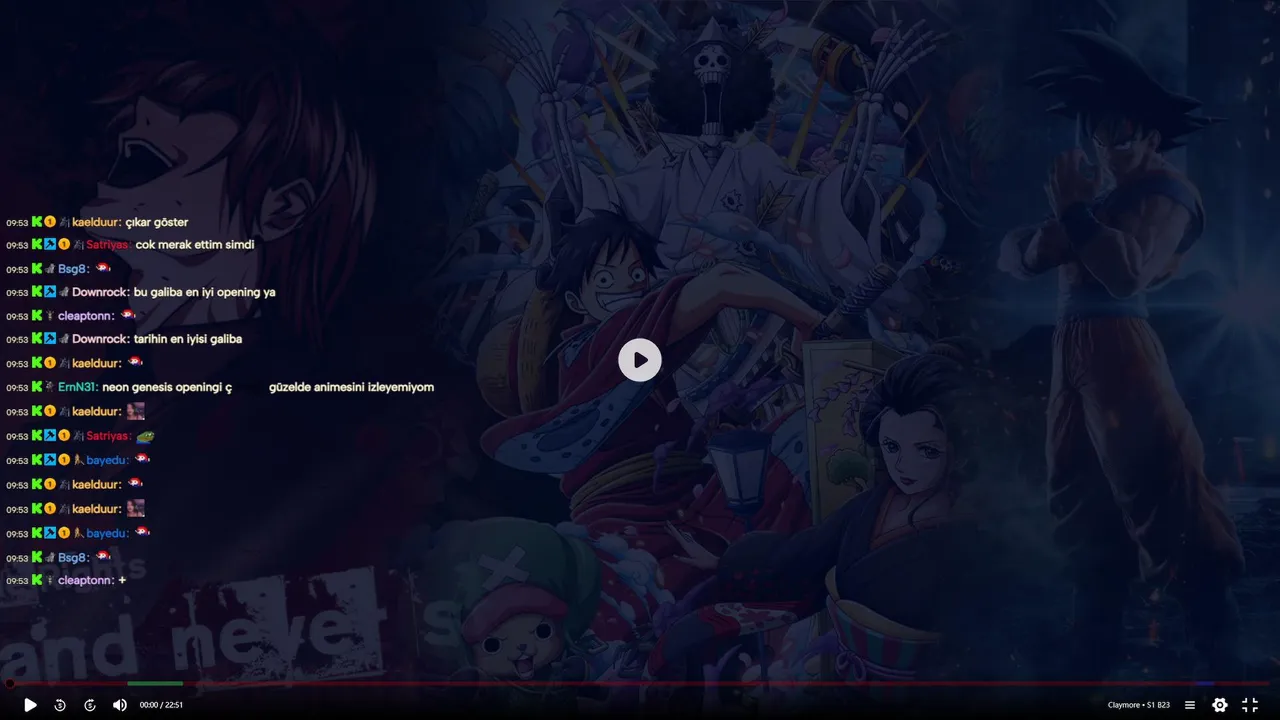Image resolution: width=1280 pixels, height=720 pixels.
Task: Skip ahead using the skip-forward icon
Action: coord(90,705)
